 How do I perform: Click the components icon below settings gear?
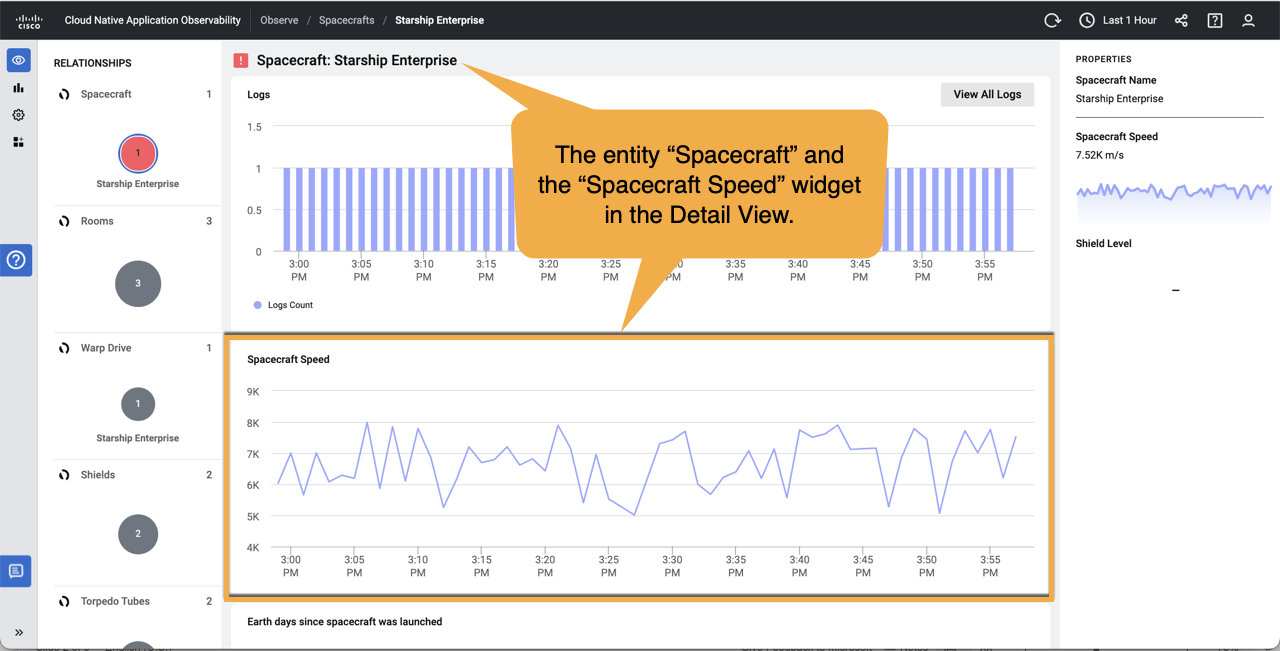18,142
